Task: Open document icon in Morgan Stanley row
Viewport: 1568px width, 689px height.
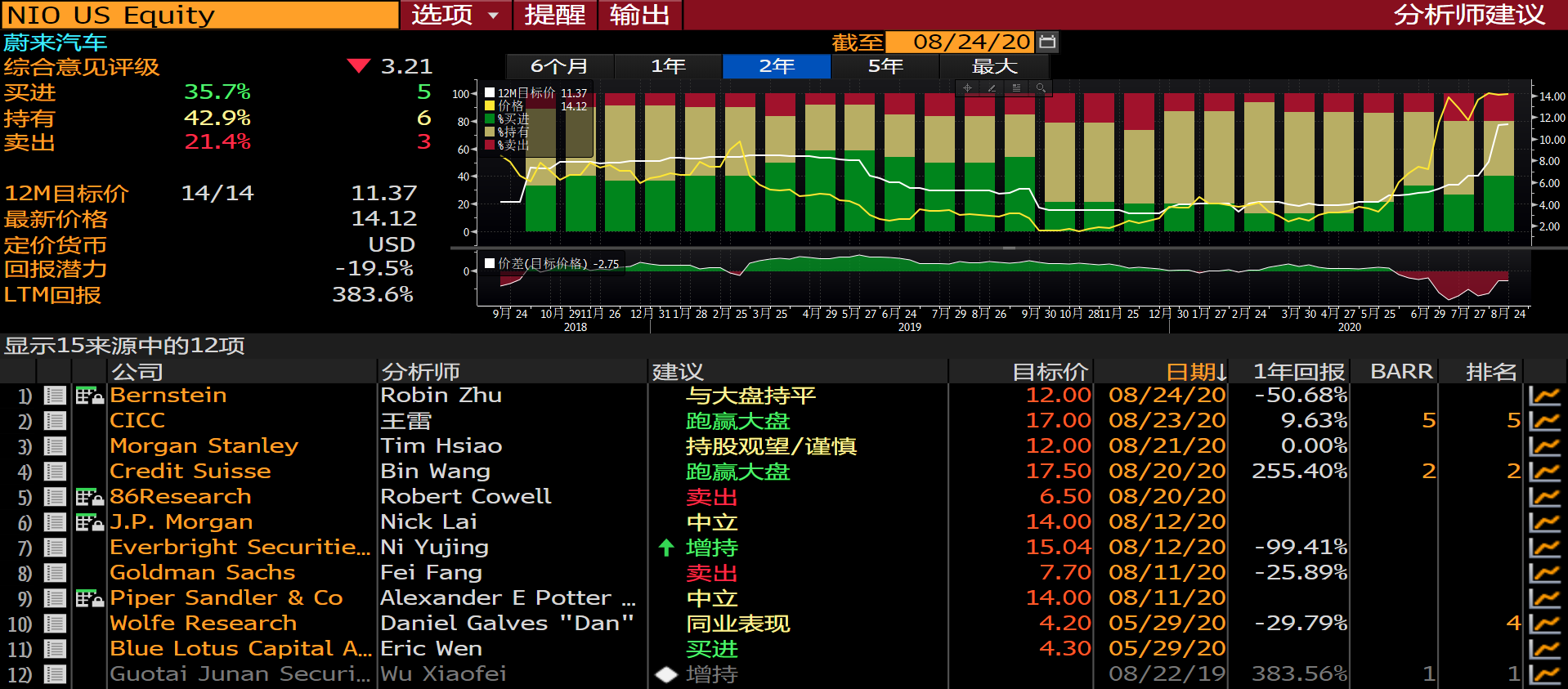Action: pyautogui.click(x=55, y=446)
